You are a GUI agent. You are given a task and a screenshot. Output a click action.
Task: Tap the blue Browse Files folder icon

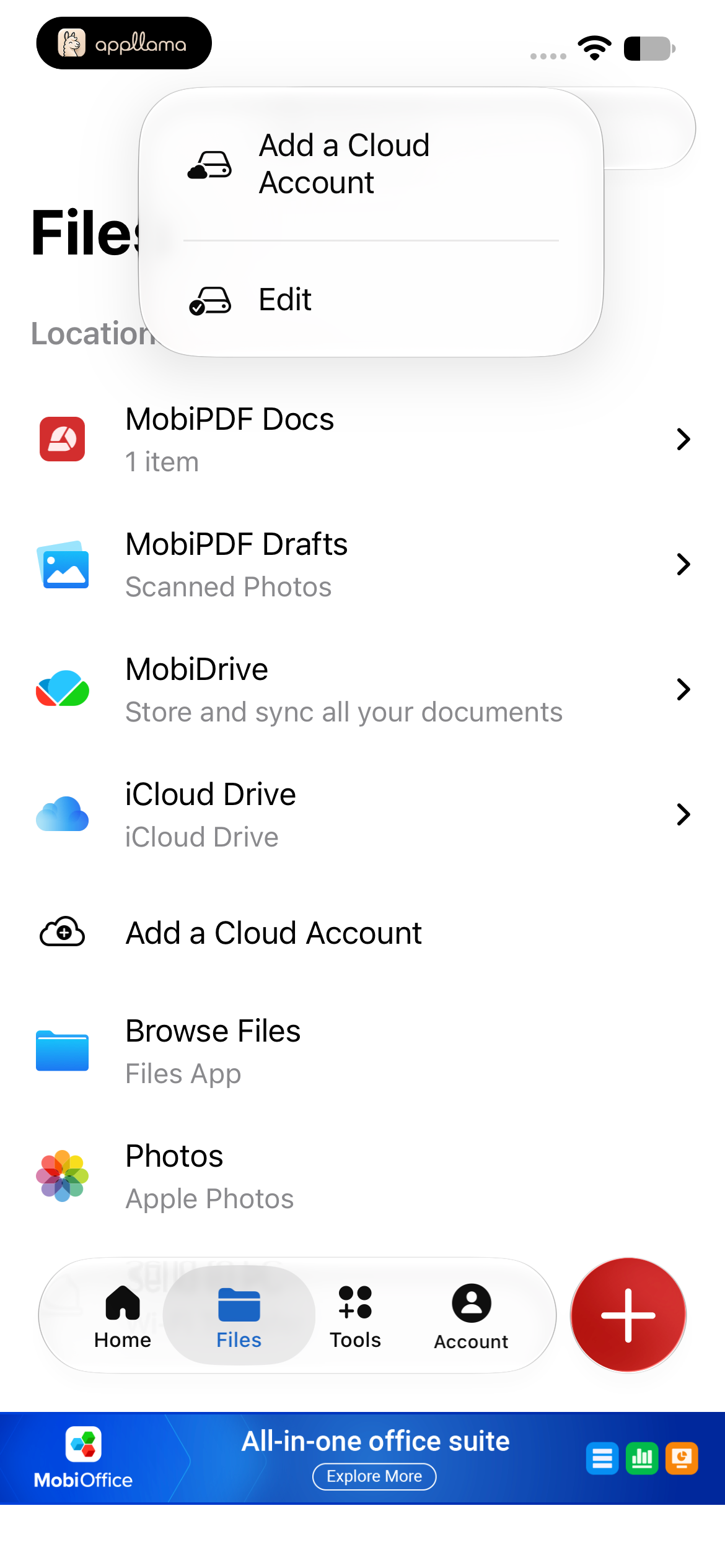62,1051
